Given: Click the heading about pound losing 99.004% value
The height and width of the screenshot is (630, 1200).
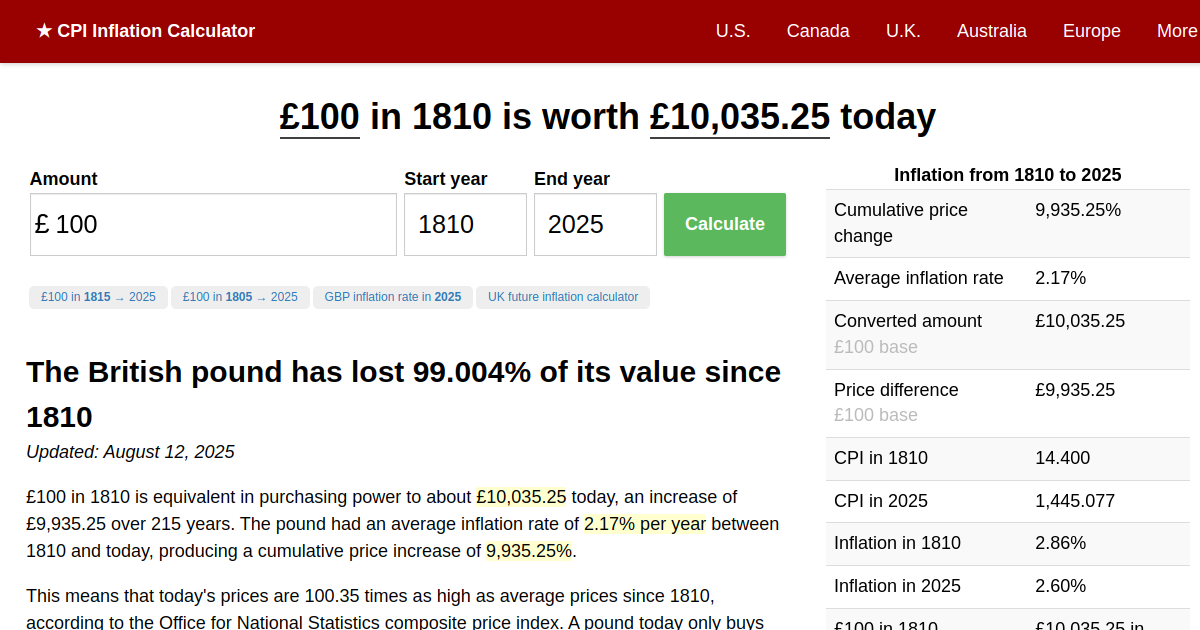Looking at the screenshot, I should [x=404, y=394].
